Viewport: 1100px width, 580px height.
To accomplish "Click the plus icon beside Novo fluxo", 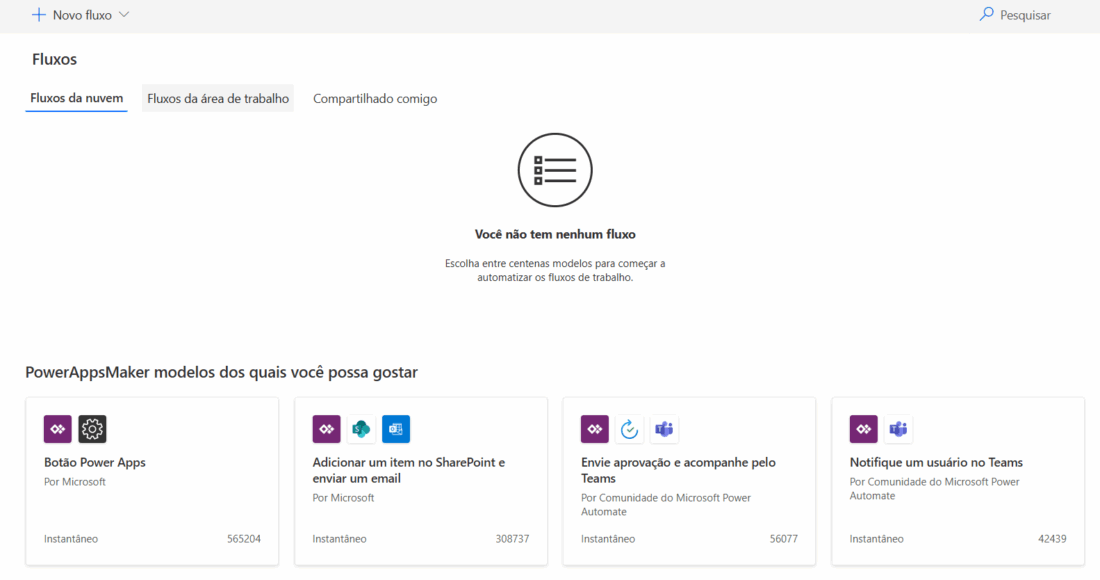I will pyautogui.click(x=39, y=15).
